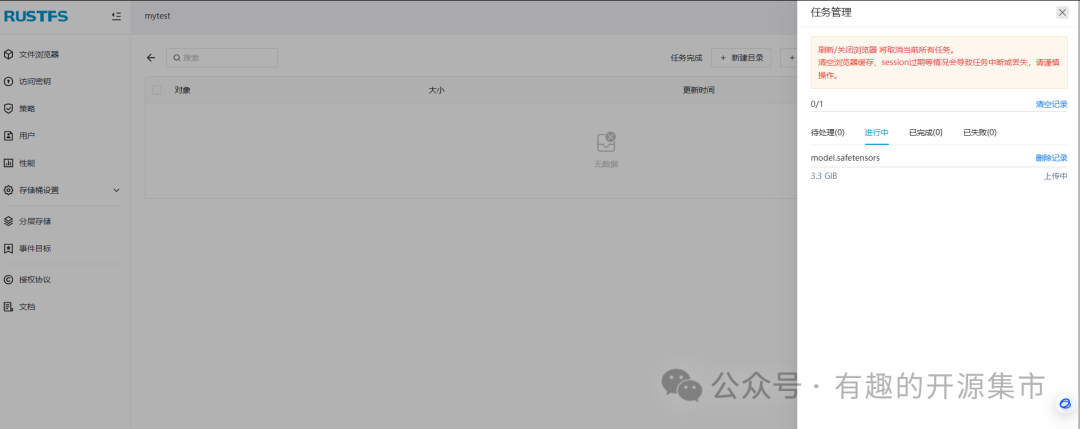This screenshot has height=429, width=1080.
Task: Click the magnifier icon in search box
Action: (x=177, y=58)
